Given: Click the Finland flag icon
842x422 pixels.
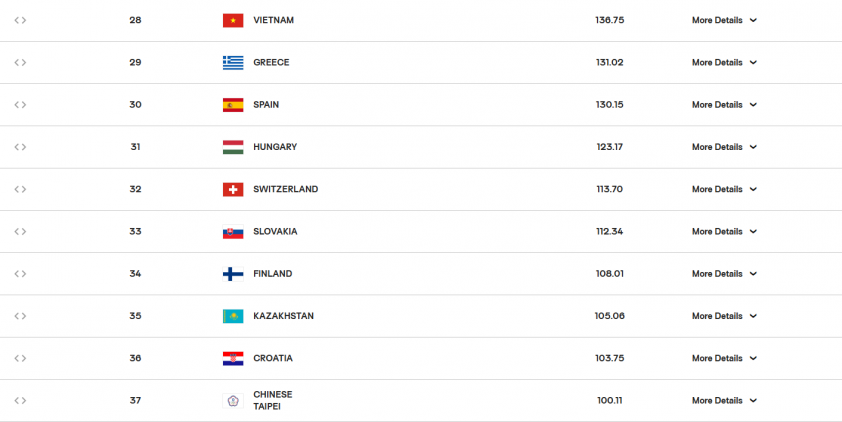Looking at the screenshot, I should pos(232,274).
